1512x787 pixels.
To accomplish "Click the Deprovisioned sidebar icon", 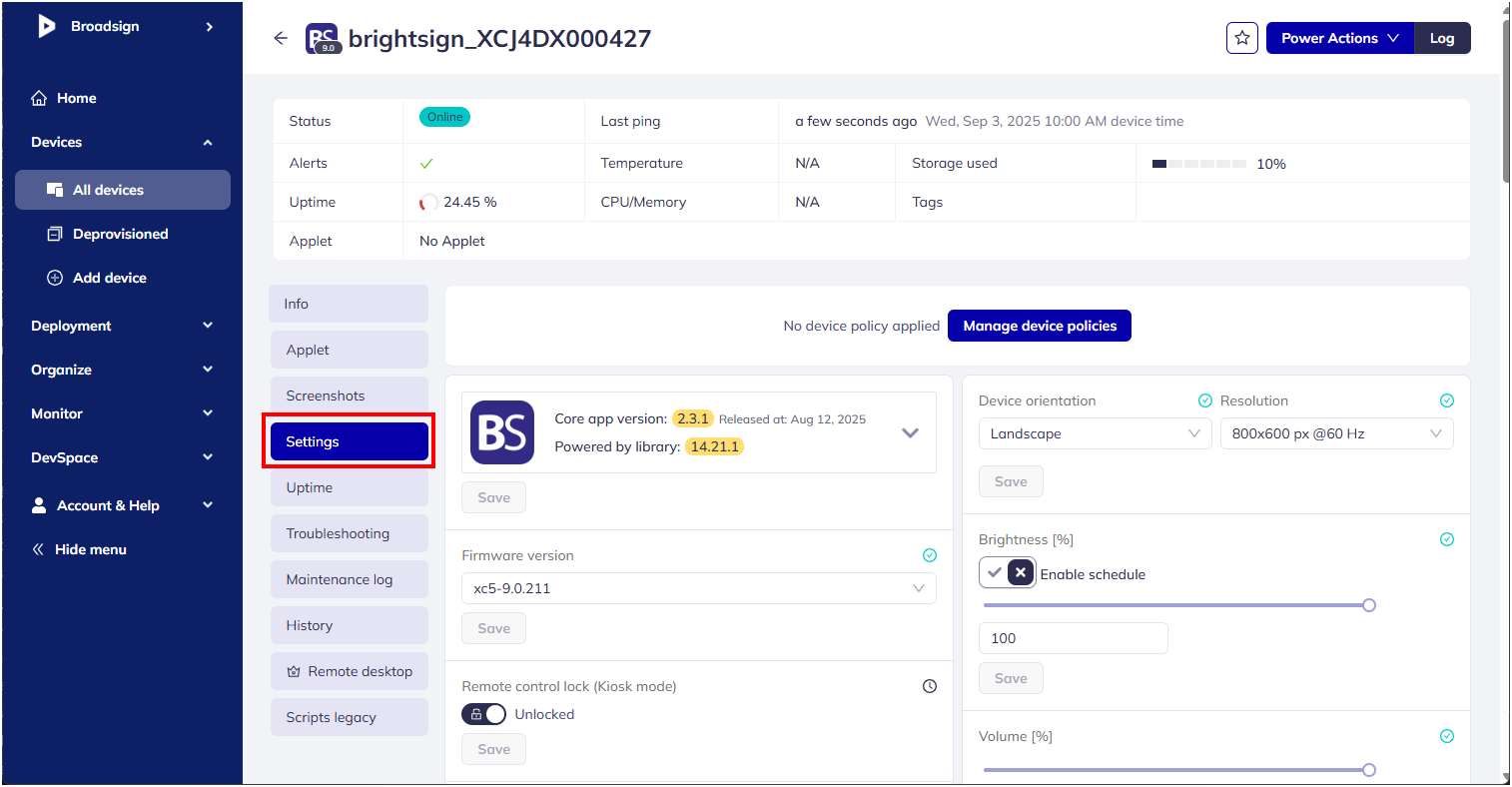I will [x=55, y=234].
